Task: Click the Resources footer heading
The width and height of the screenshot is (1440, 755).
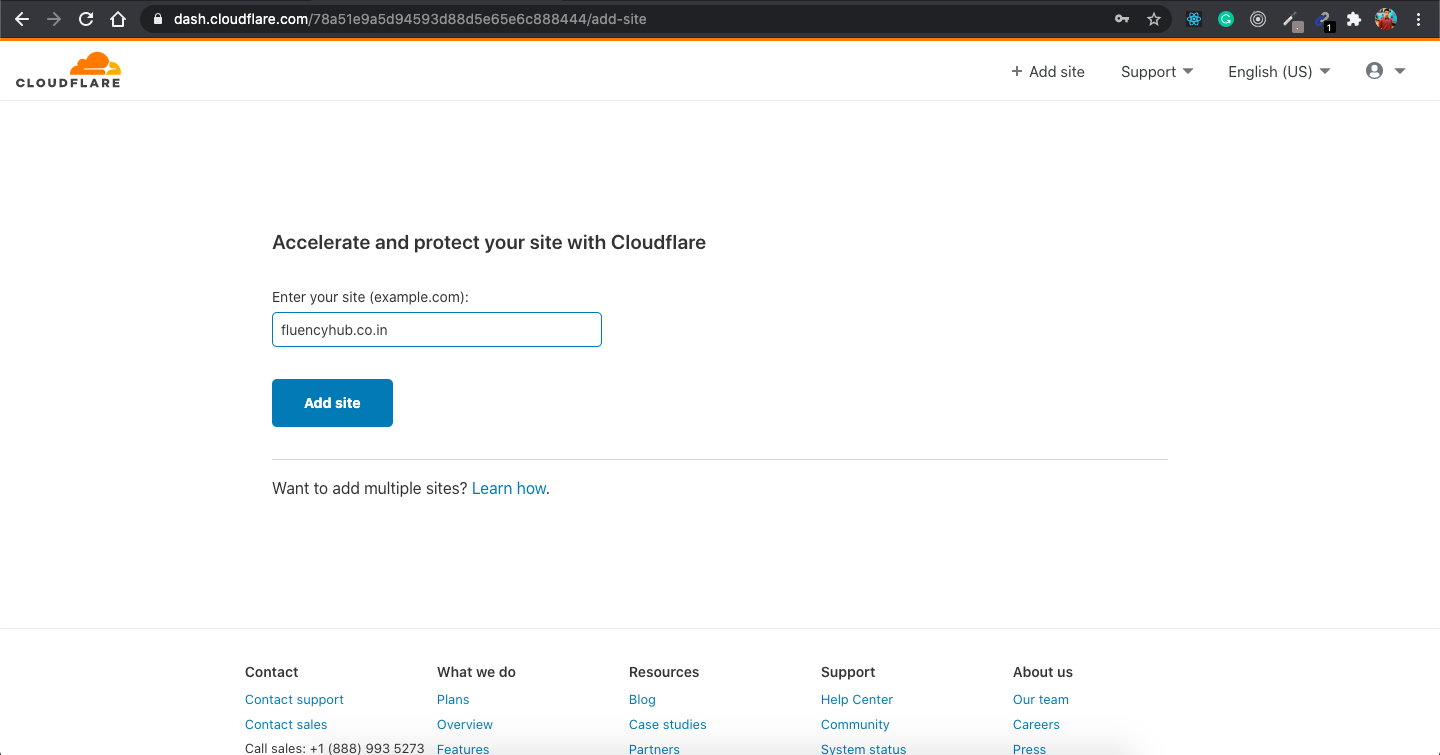Action: click(664, 672)
